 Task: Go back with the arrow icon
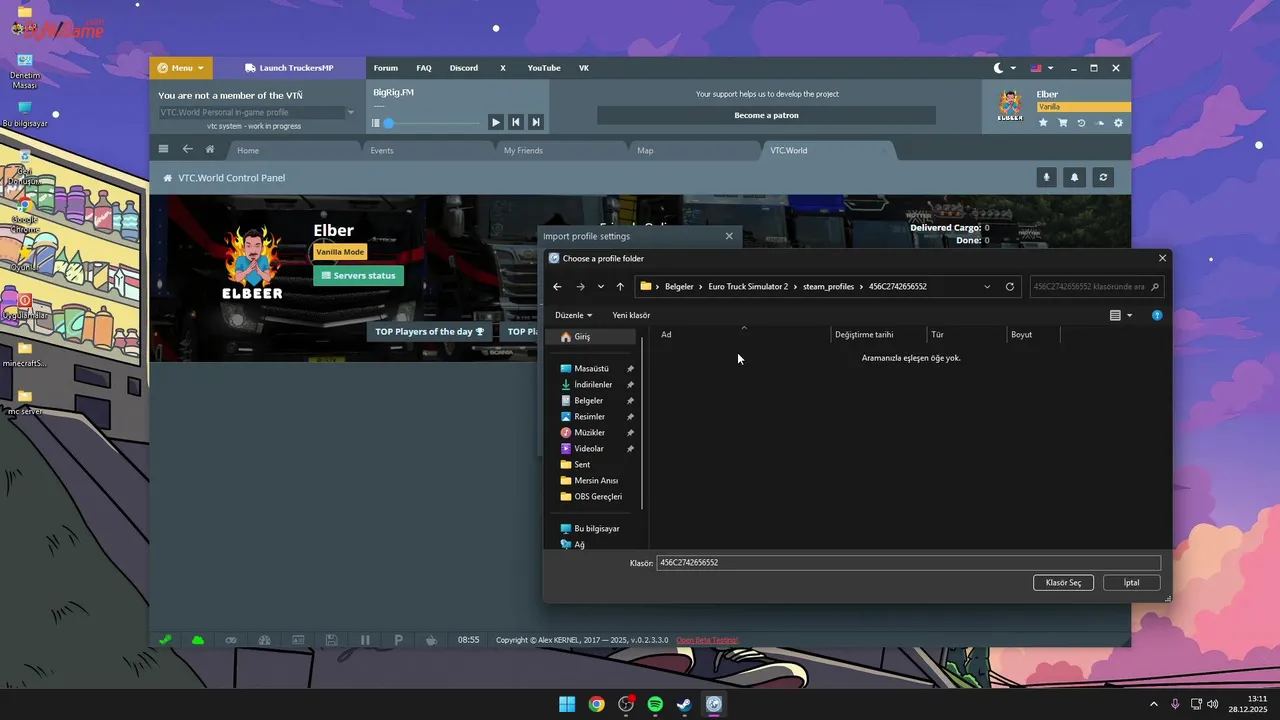click(187, 149)
